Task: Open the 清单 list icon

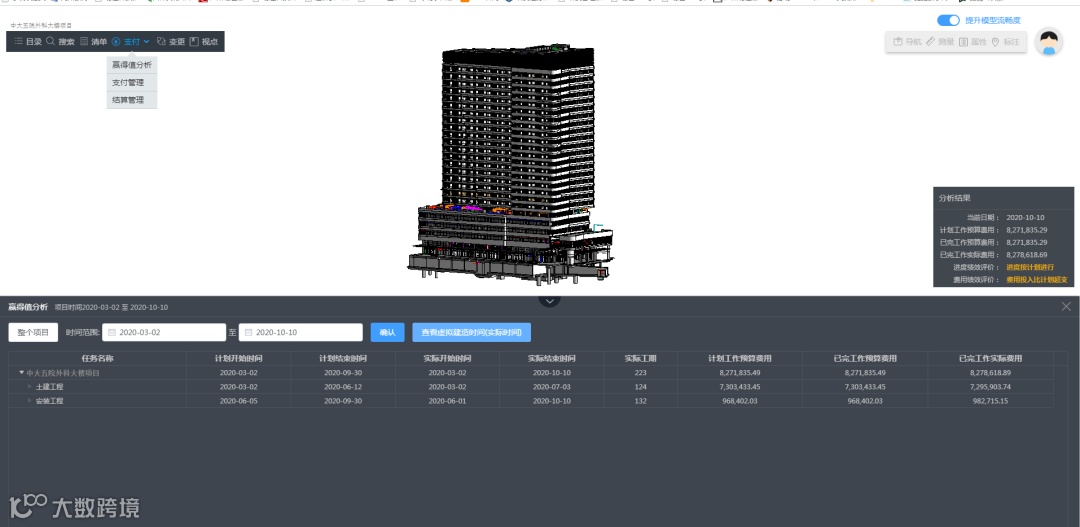Action: click(84, 41)
